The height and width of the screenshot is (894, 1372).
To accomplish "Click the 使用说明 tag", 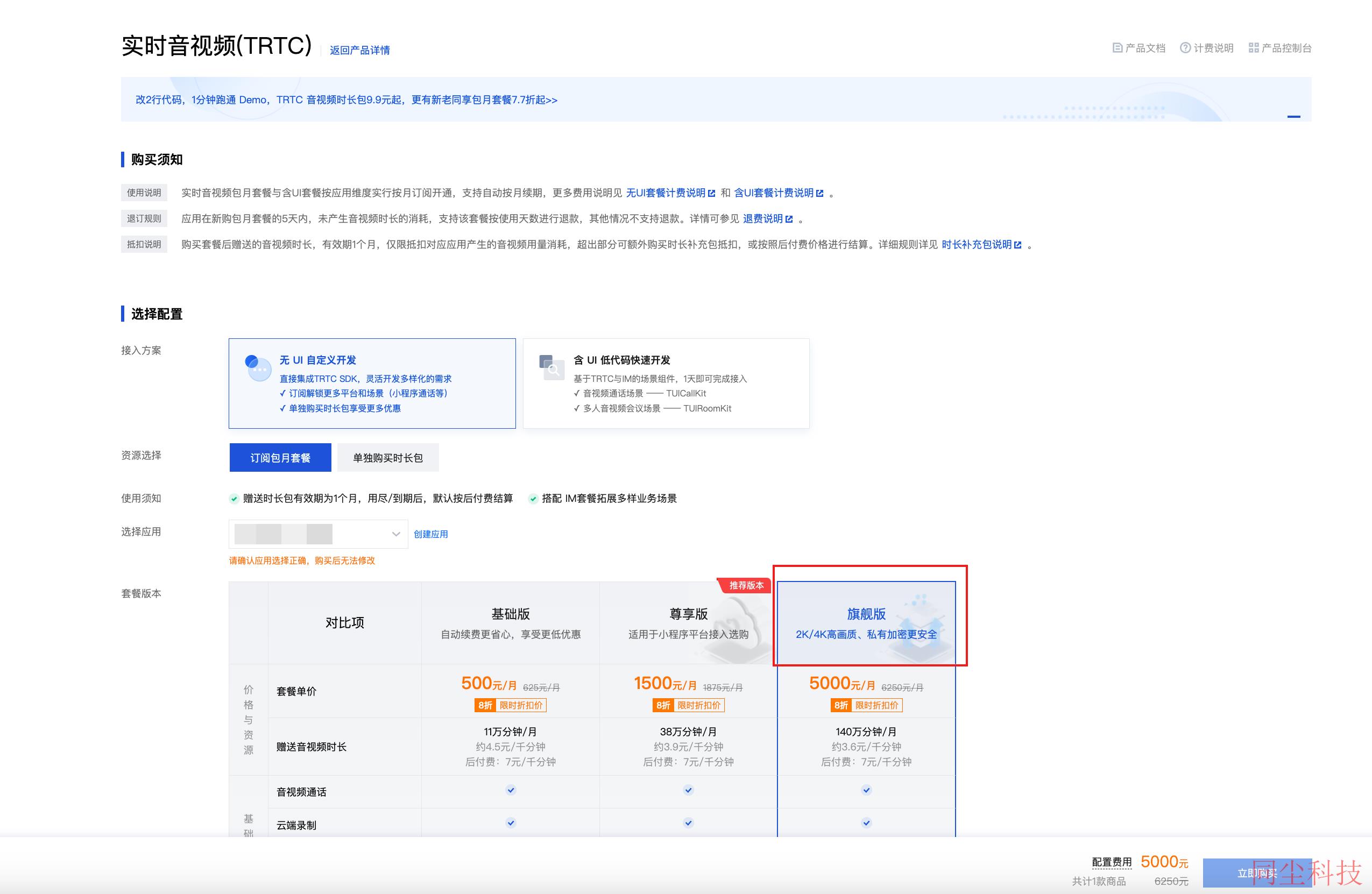I will click(144, 193).
